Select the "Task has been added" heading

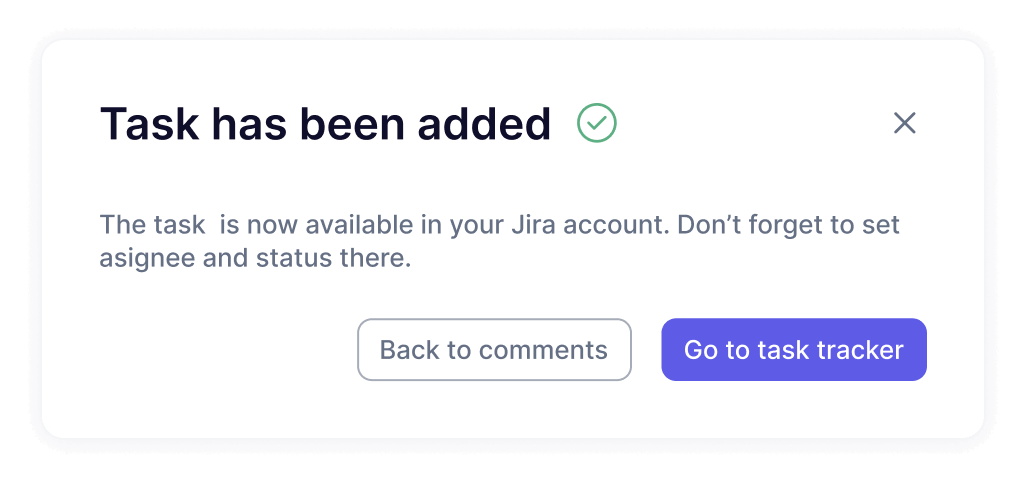[325, 124]
